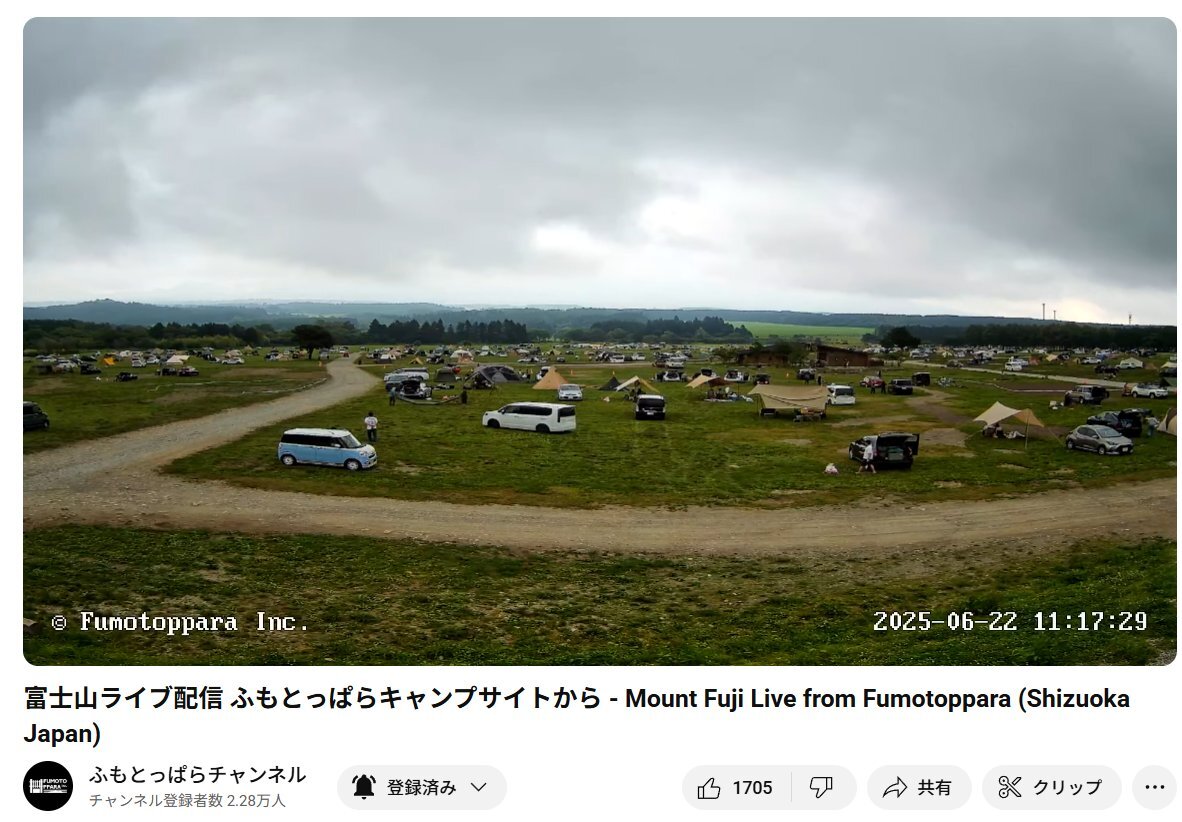Click the チャンネル登録者数 2.28万人 subscriber count
Image resolution: width=1182 pixels, height=822 pixels.
187,801
